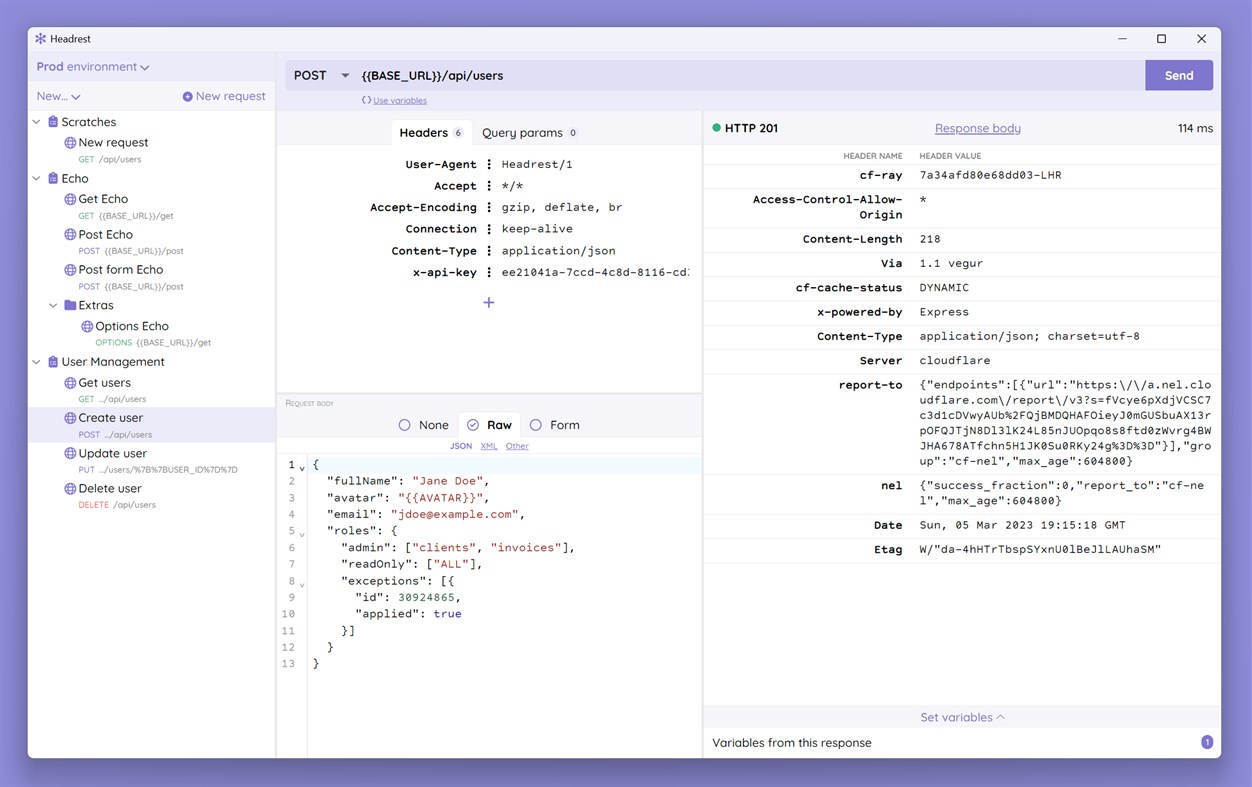The image size is (1252, 787).
Task: Collapse the Set variables panel
Action: [962, 717]
